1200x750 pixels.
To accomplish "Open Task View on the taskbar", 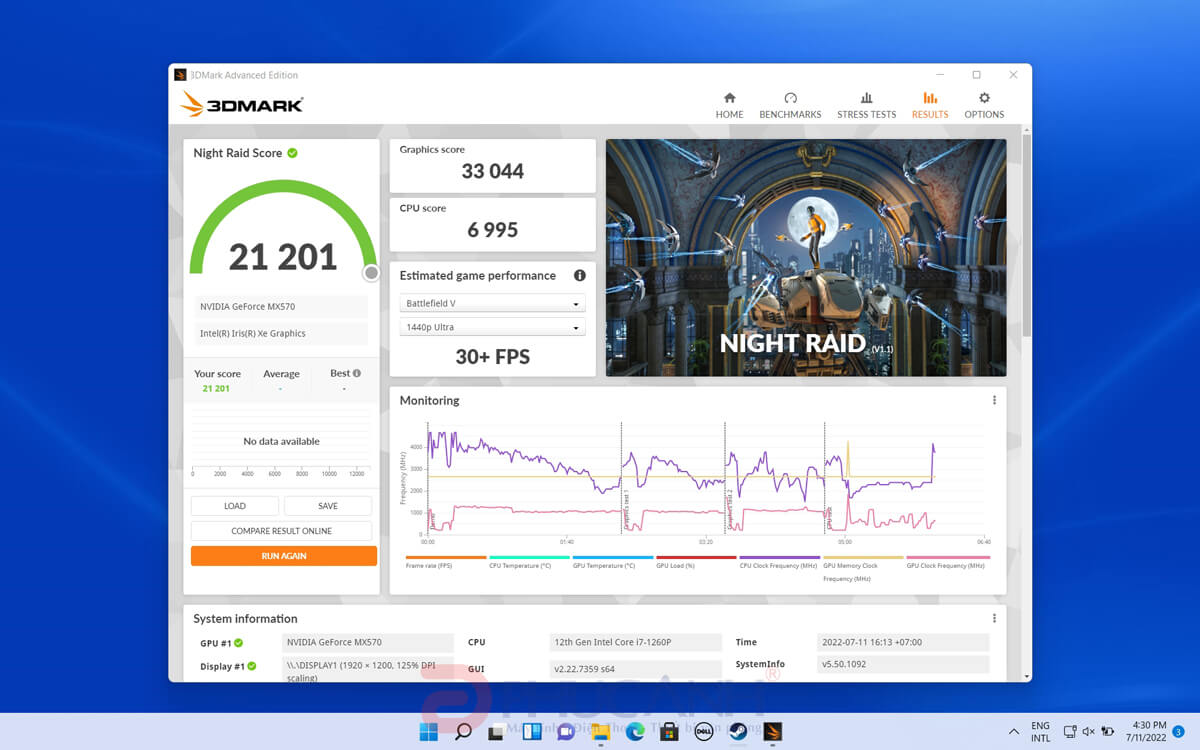I will [x=496, y=732].
